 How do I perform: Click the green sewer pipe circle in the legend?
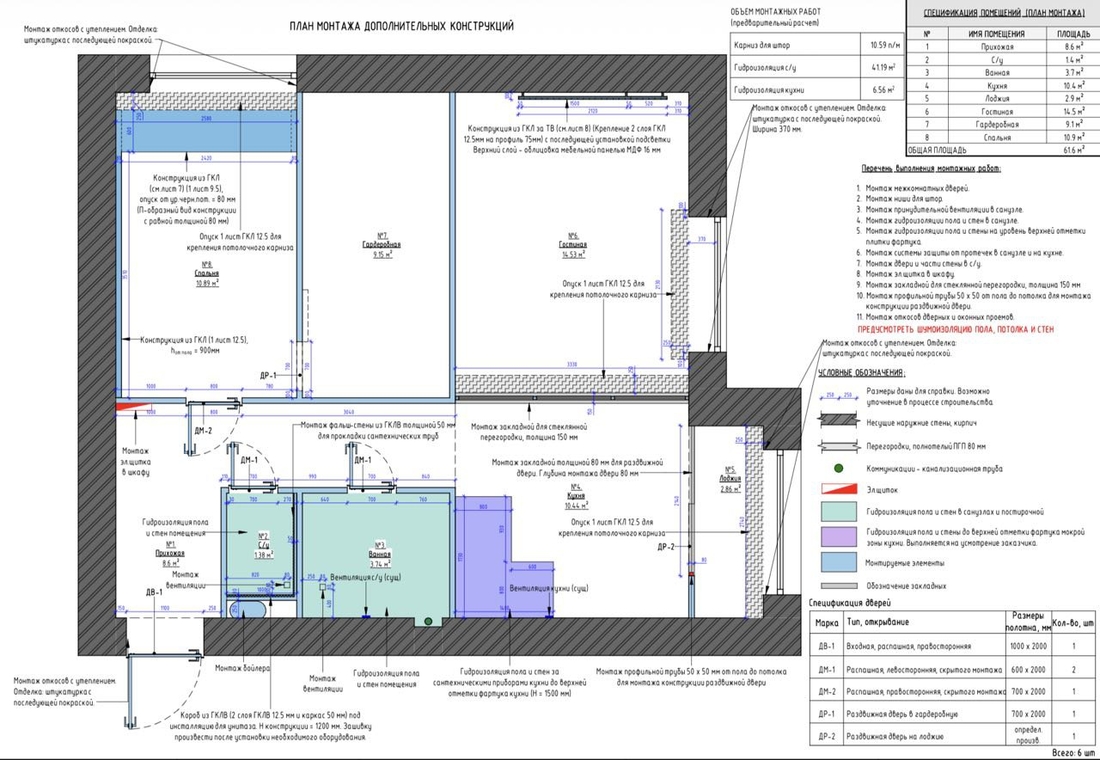click(x=839, y=468)
